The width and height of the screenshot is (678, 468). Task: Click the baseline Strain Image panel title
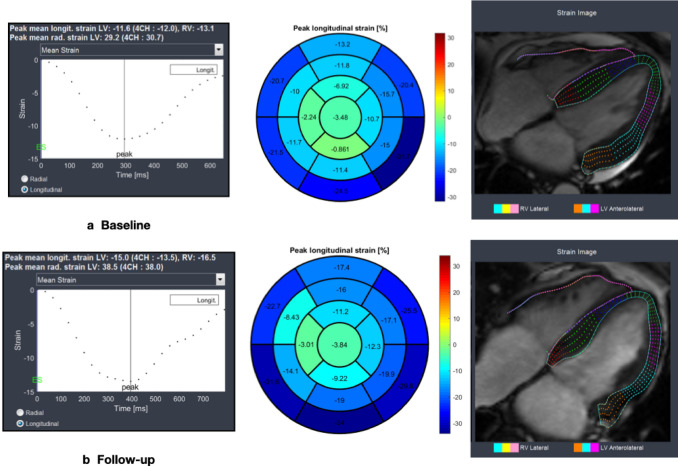coord(576,13)
